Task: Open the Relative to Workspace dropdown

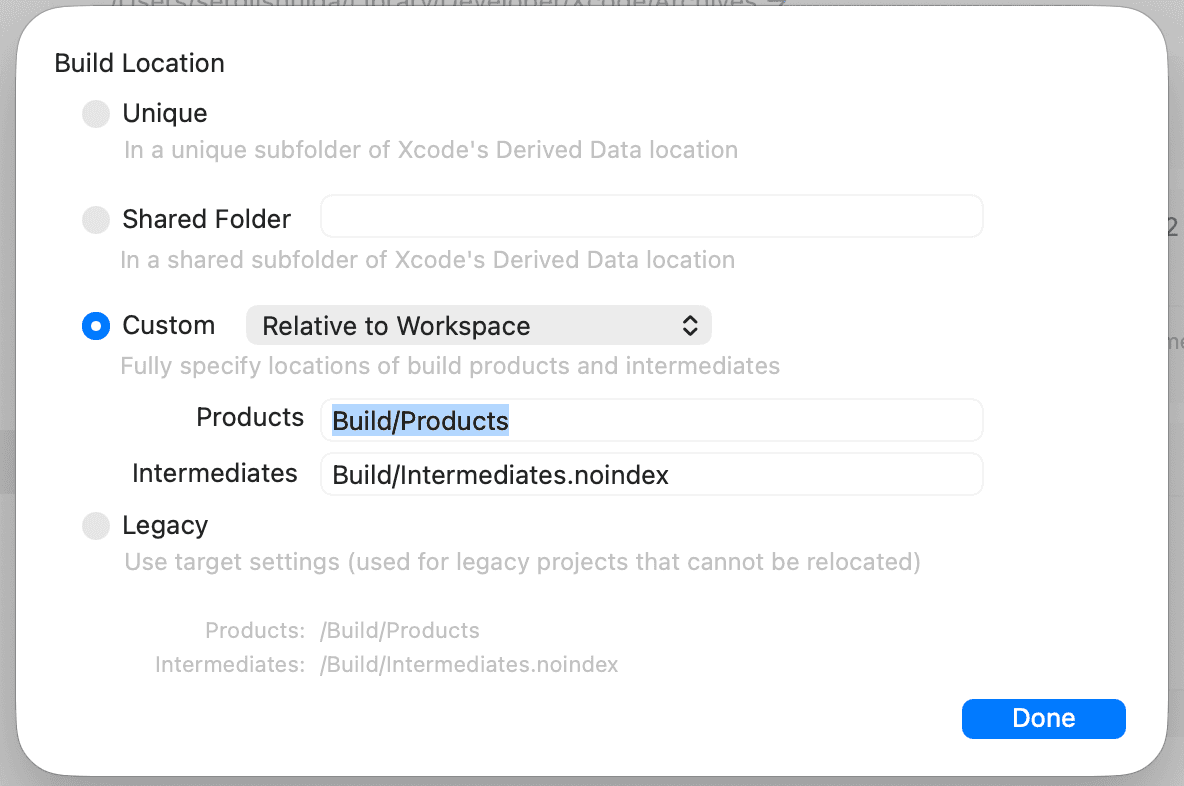Action: (479, 325)
